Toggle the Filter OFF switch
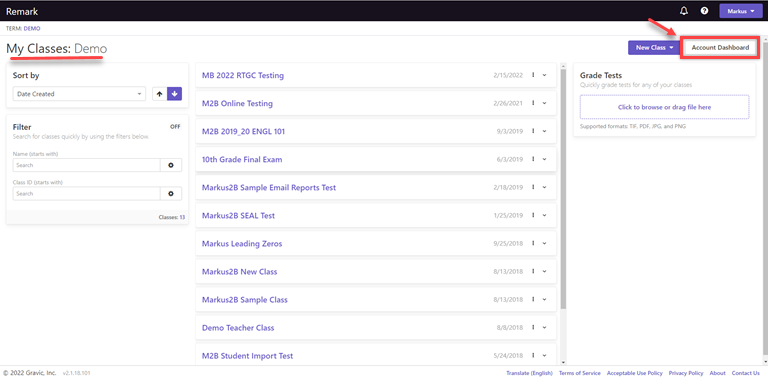 tap(175, 126)
